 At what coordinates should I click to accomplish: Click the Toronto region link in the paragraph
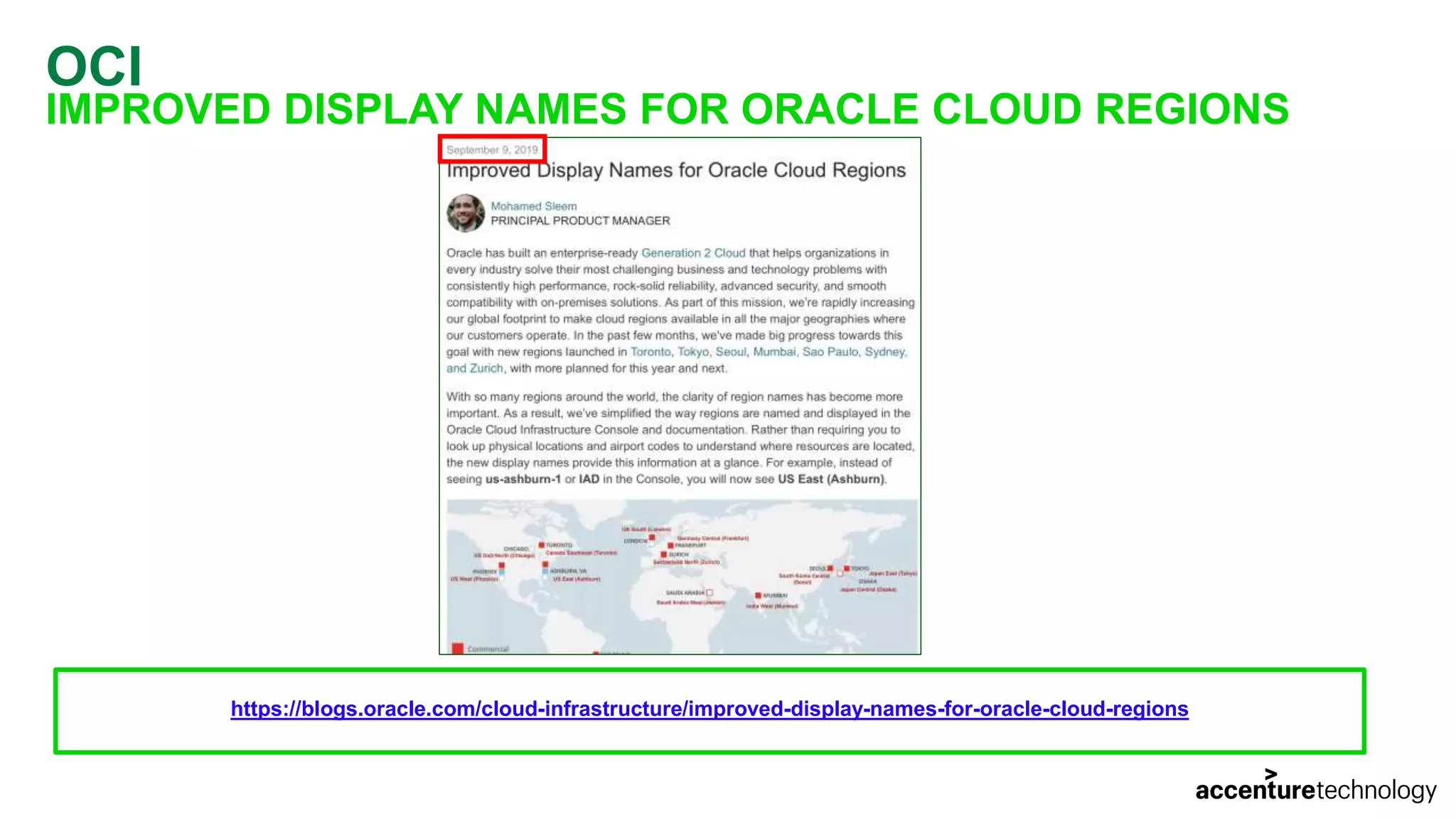pos(650,352)
